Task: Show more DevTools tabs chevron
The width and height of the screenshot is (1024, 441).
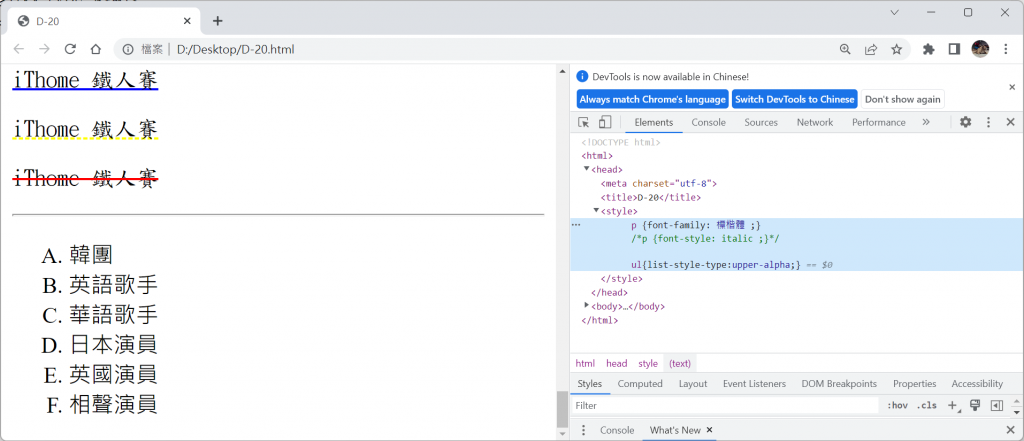Action: [925, 122]
